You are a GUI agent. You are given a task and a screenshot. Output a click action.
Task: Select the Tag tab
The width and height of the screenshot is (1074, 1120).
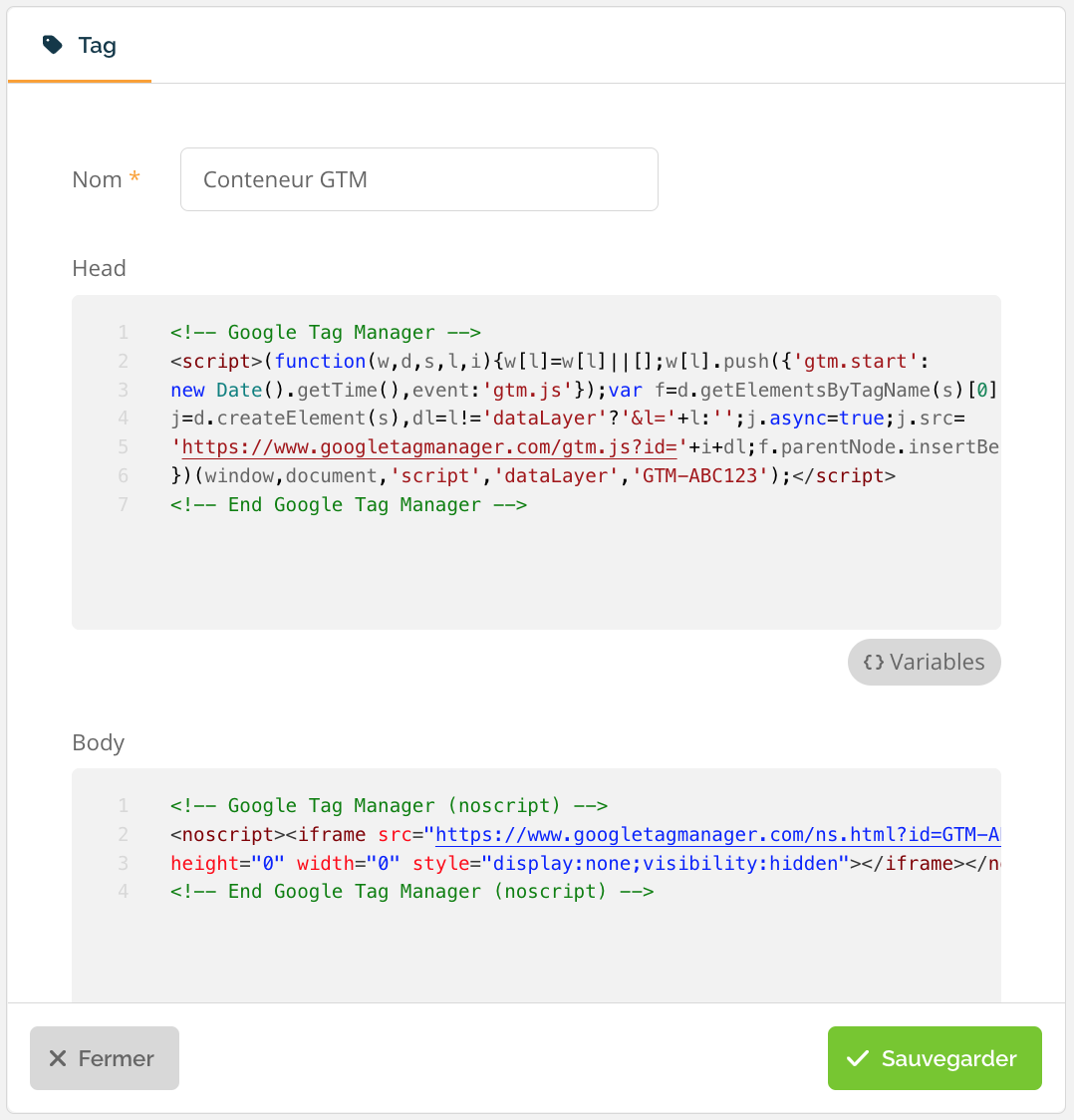(80, 46)
